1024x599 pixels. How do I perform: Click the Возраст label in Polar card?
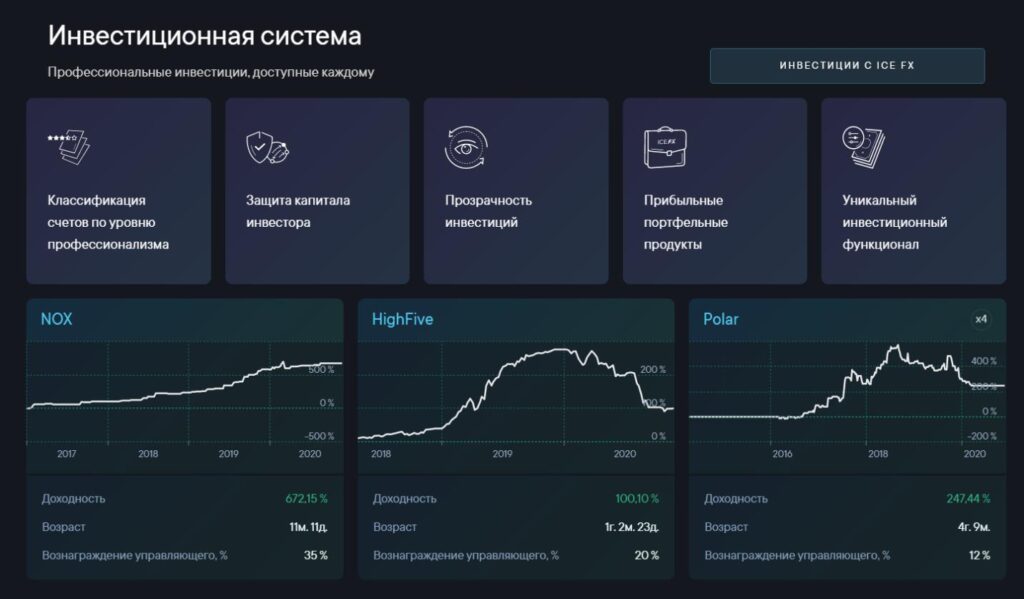tap(726, 526)
